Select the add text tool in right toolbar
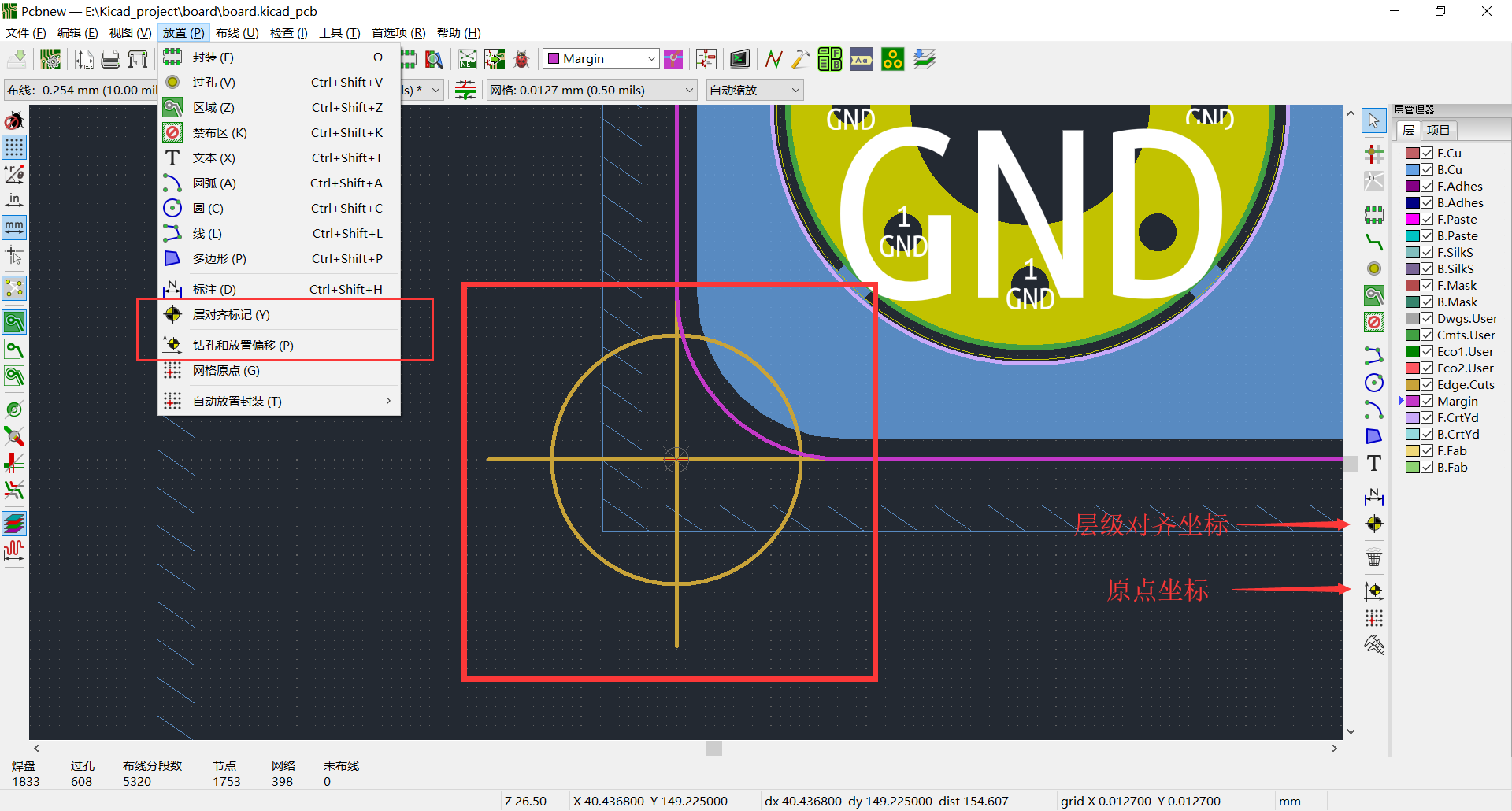The image size is (1512, 811). [1373, 464]
